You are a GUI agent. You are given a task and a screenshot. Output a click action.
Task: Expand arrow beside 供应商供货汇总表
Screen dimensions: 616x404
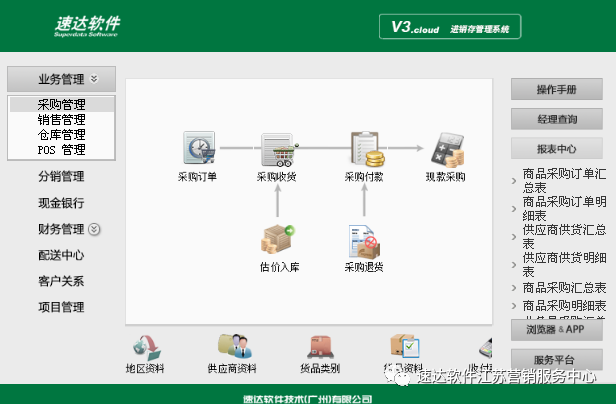click(x=514, y=237)
